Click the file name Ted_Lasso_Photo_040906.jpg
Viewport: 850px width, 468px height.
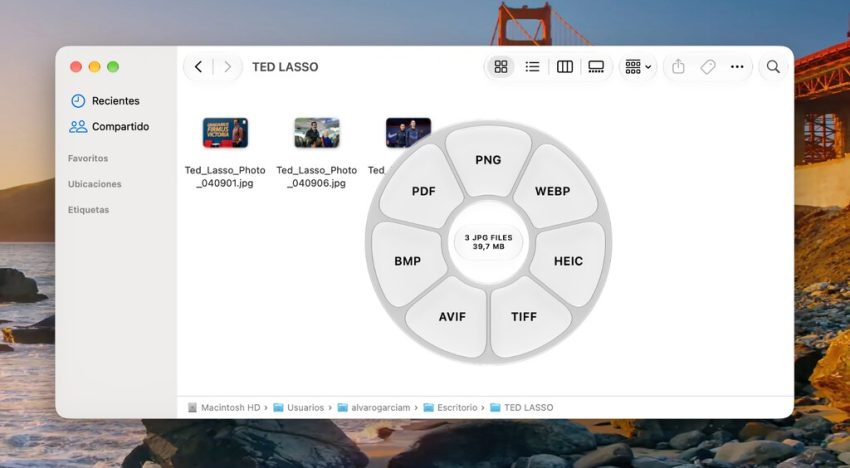pyautogui.click(x=317, y=176)
